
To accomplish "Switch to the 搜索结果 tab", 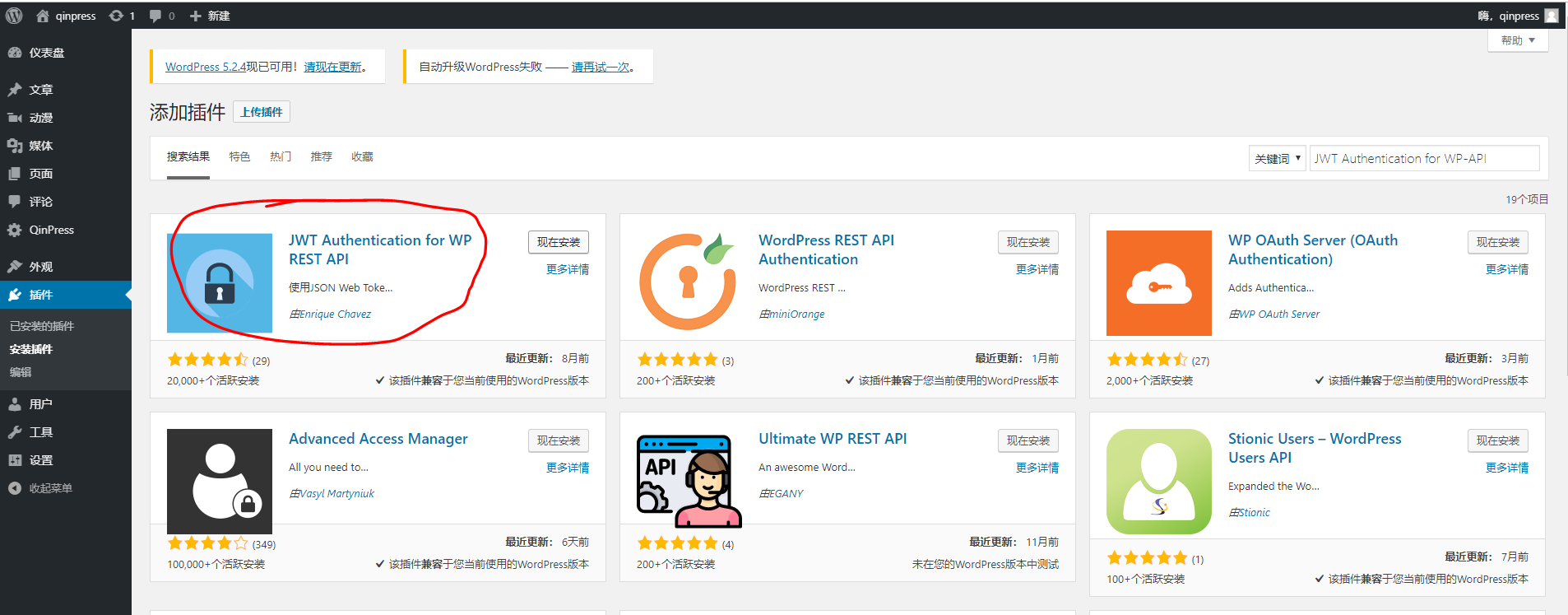I will 188,156.
